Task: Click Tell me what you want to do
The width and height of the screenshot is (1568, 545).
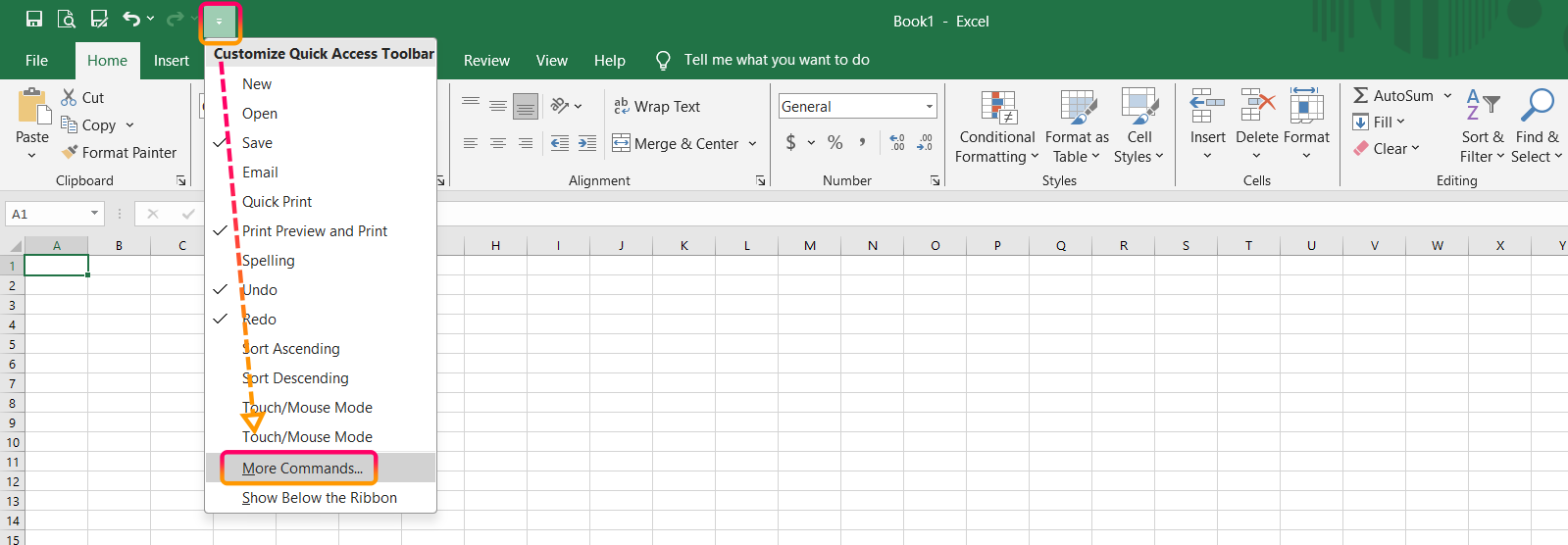Action: [763, 60]
